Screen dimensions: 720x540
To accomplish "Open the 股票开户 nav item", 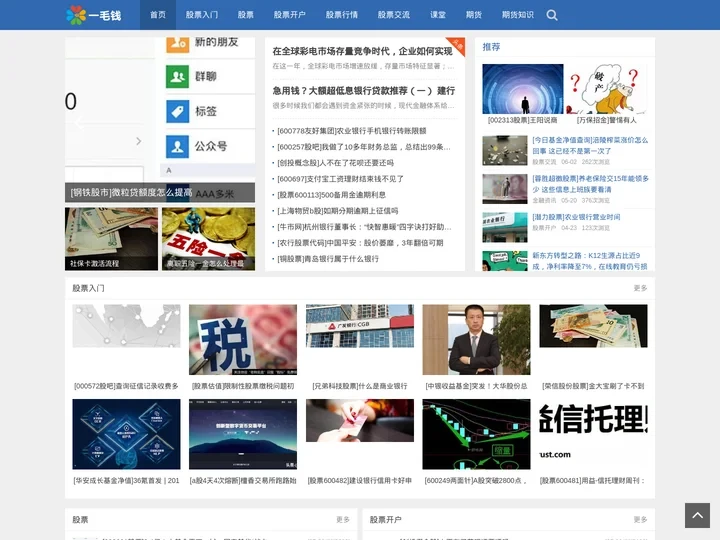I will click(289, 15).
